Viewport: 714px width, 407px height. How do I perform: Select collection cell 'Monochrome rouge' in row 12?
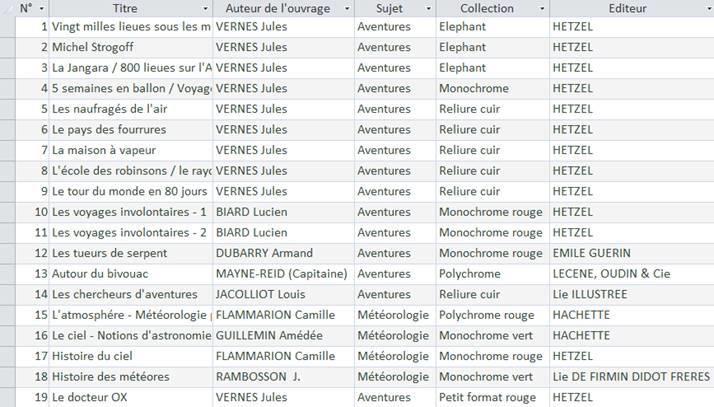point(493,253)
